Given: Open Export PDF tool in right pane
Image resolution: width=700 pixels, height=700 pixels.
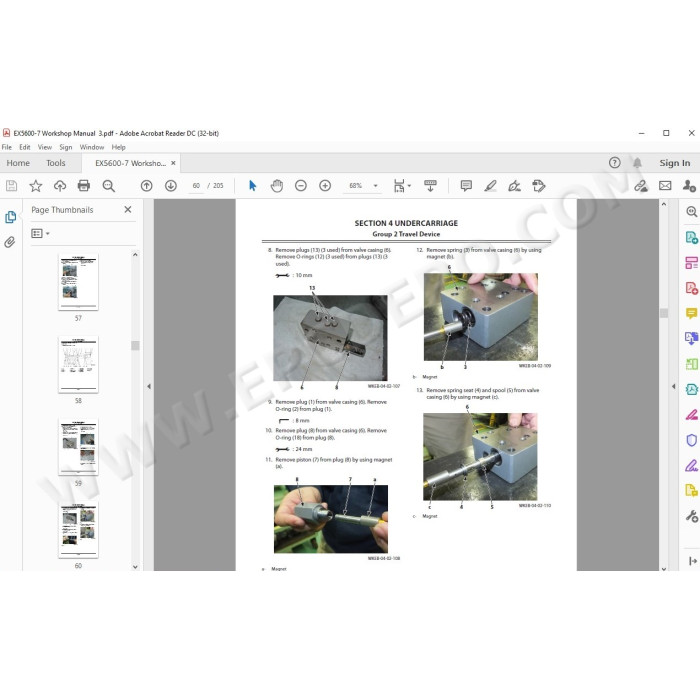Looking at the screenshot, I should [x=692, y=237].
